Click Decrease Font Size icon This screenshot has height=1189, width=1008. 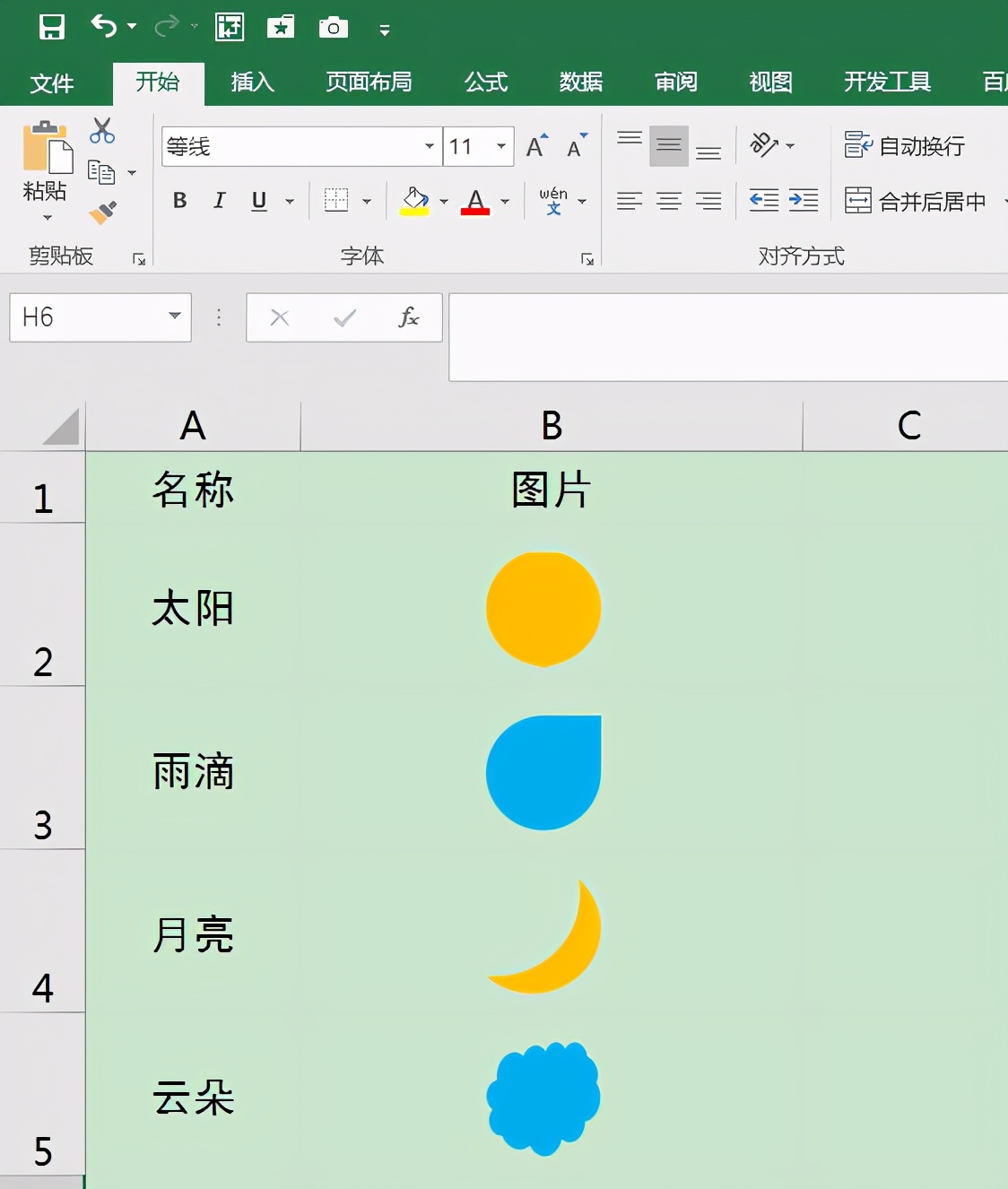(577, 145)
